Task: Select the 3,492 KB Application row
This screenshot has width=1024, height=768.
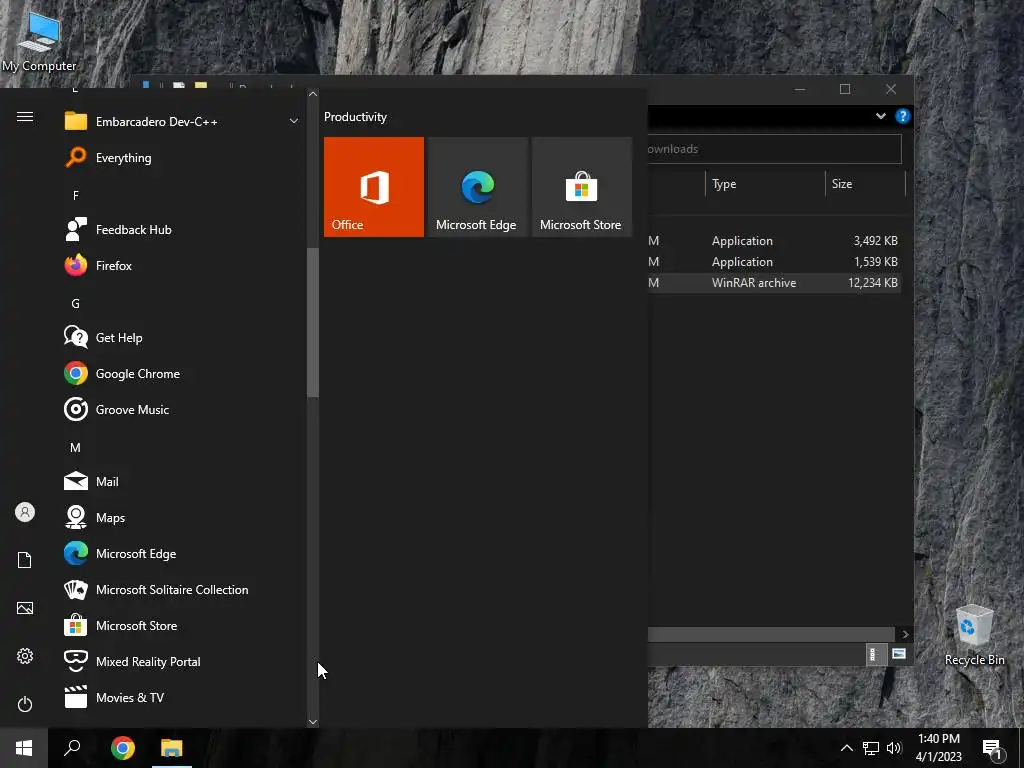Action: (x=775, y=240)
